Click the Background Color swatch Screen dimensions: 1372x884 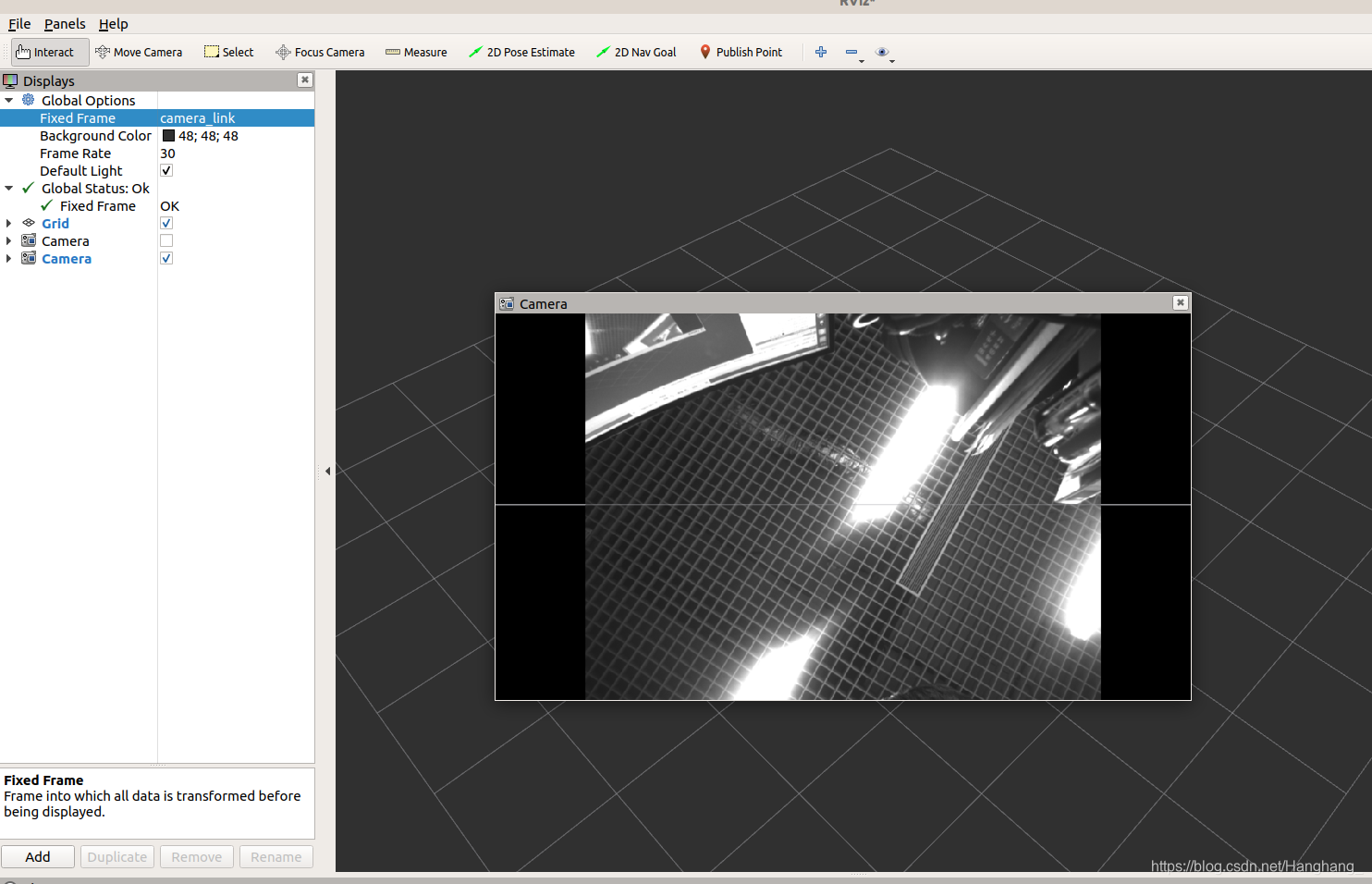(x=168, y=136)
